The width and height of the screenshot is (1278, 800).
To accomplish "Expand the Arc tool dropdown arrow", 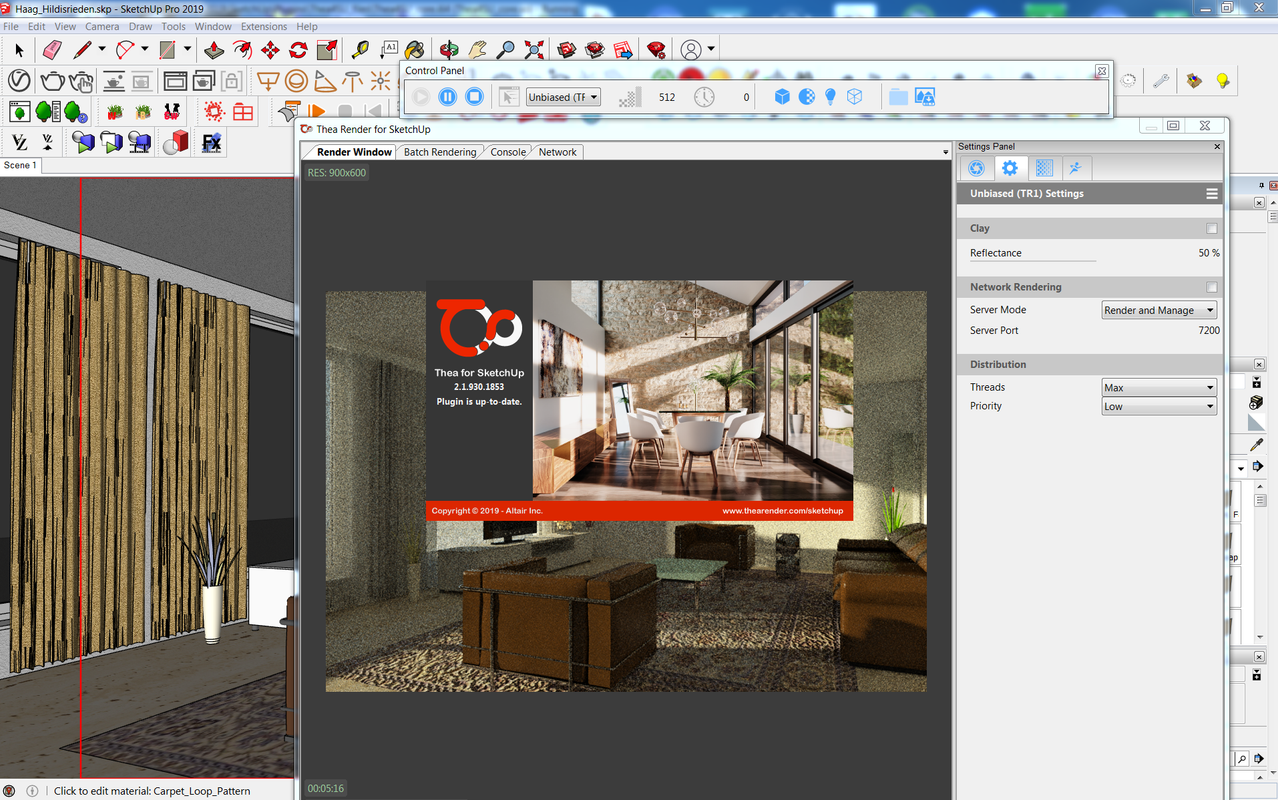I will coord(145,49).
